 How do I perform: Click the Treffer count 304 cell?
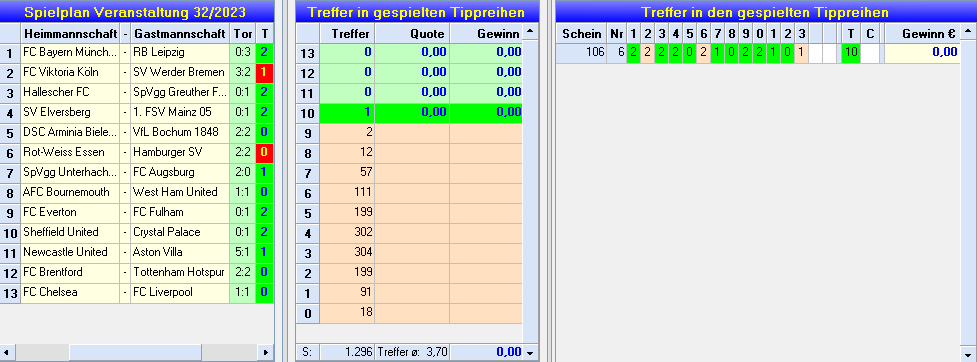coord(347,252)
